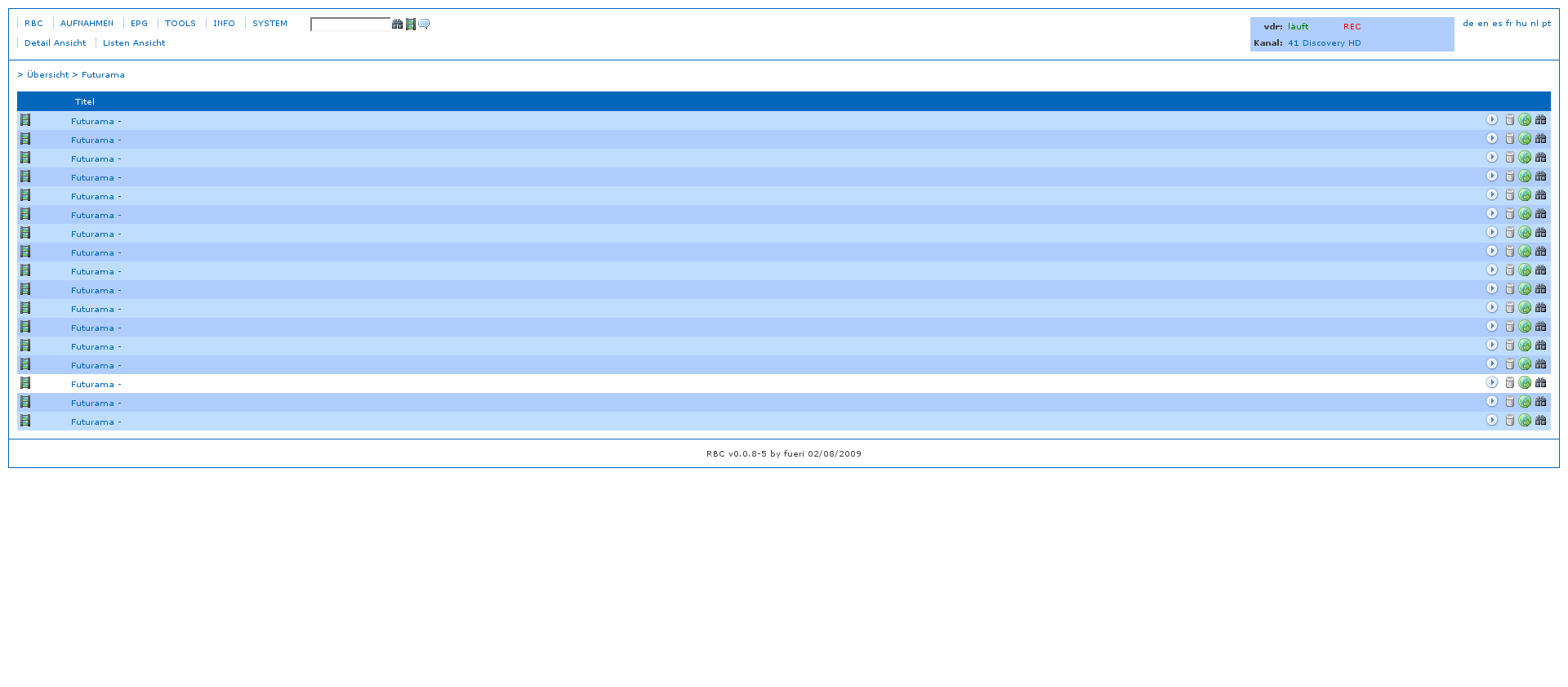1568x687 pixels.
Task: Open the RBC menu
Action: click(x=33, y=24)
